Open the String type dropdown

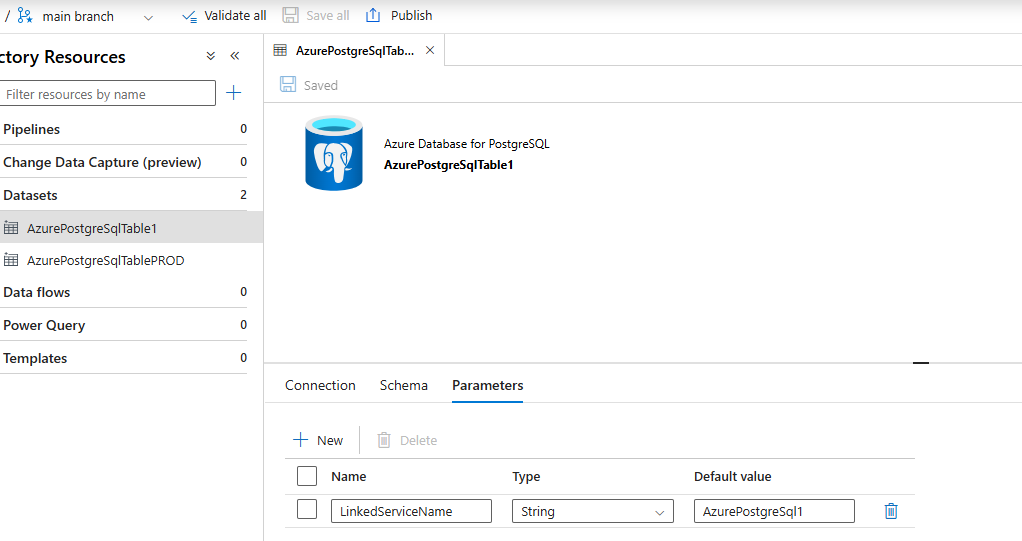point(592,511)
